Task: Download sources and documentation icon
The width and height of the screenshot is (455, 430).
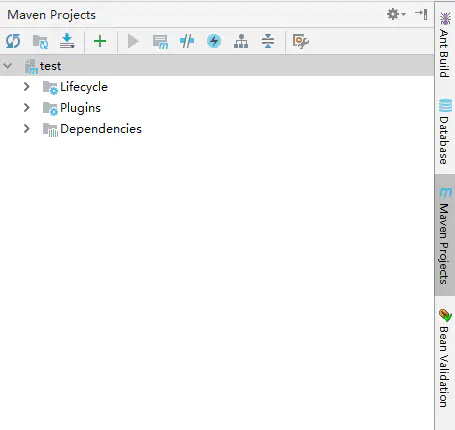Action: point(67,41)
